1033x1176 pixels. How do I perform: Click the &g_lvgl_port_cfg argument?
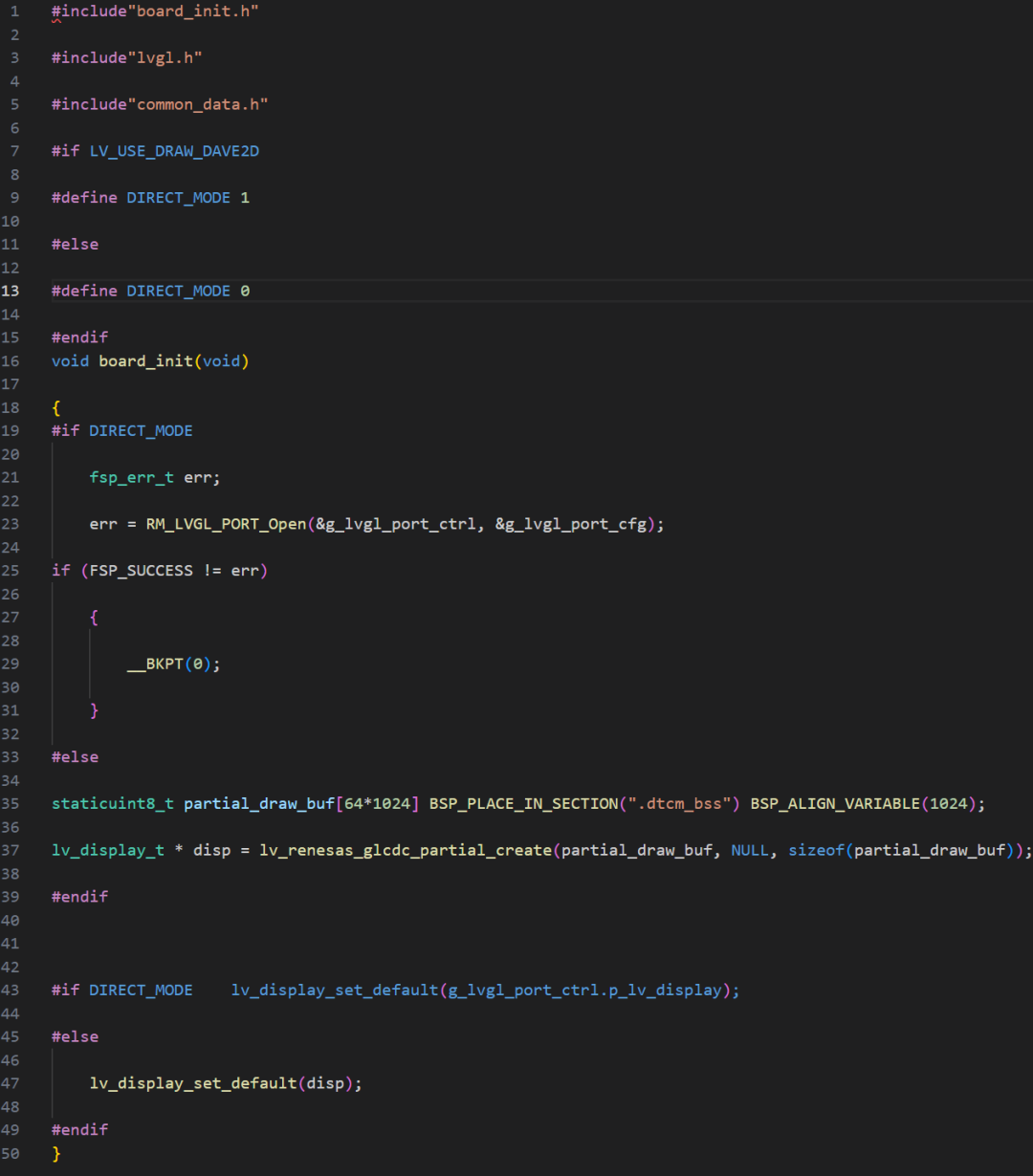[x=571, y=524]
